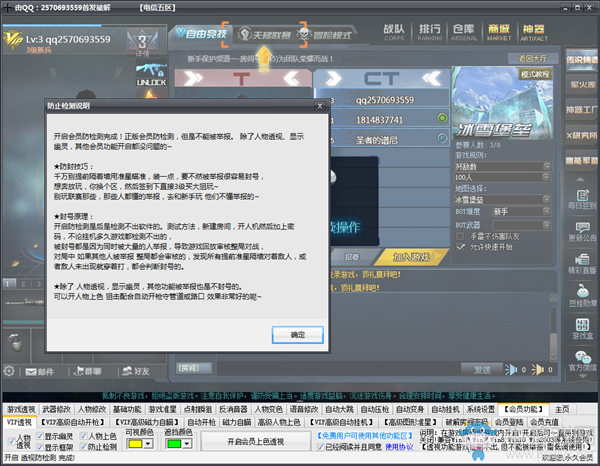Toggle 显示幽灵 checkbox
Image resolution: width=600 pixels, height=466 pixels.
(x=40, y=436)
